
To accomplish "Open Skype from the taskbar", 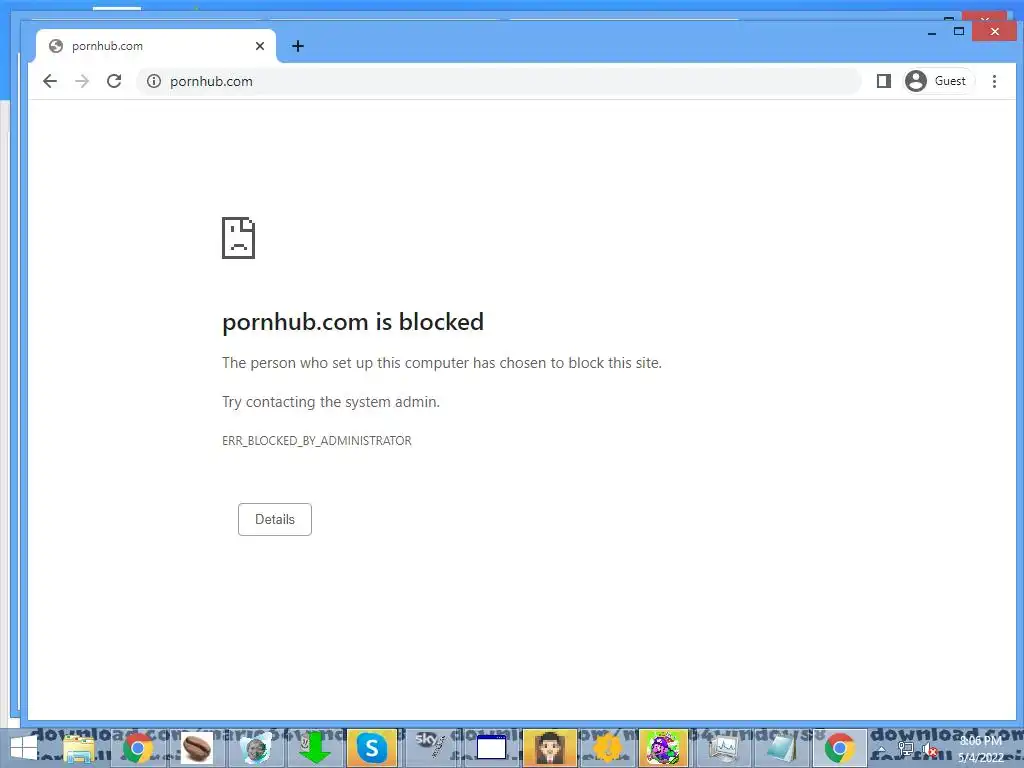I will click(x=372, y=748).
